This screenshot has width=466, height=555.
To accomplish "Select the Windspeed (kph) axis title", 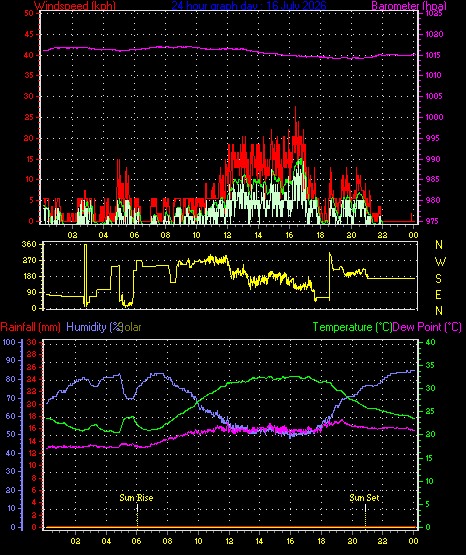I will point(75,6).
